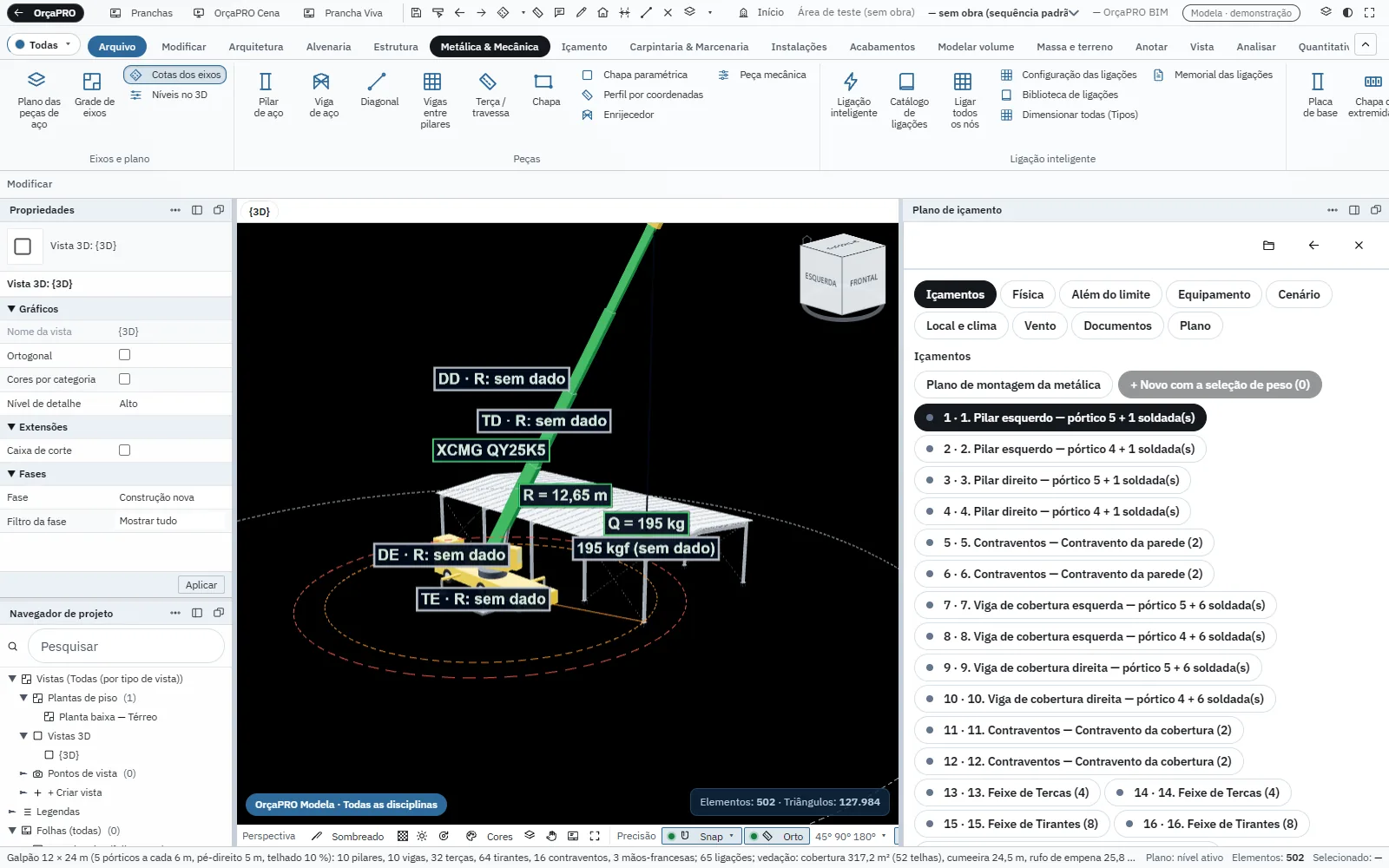The height and width of the screenshot is (868, 1389).
Task: Click the Pesquisar search field
Action: [127, 647]
